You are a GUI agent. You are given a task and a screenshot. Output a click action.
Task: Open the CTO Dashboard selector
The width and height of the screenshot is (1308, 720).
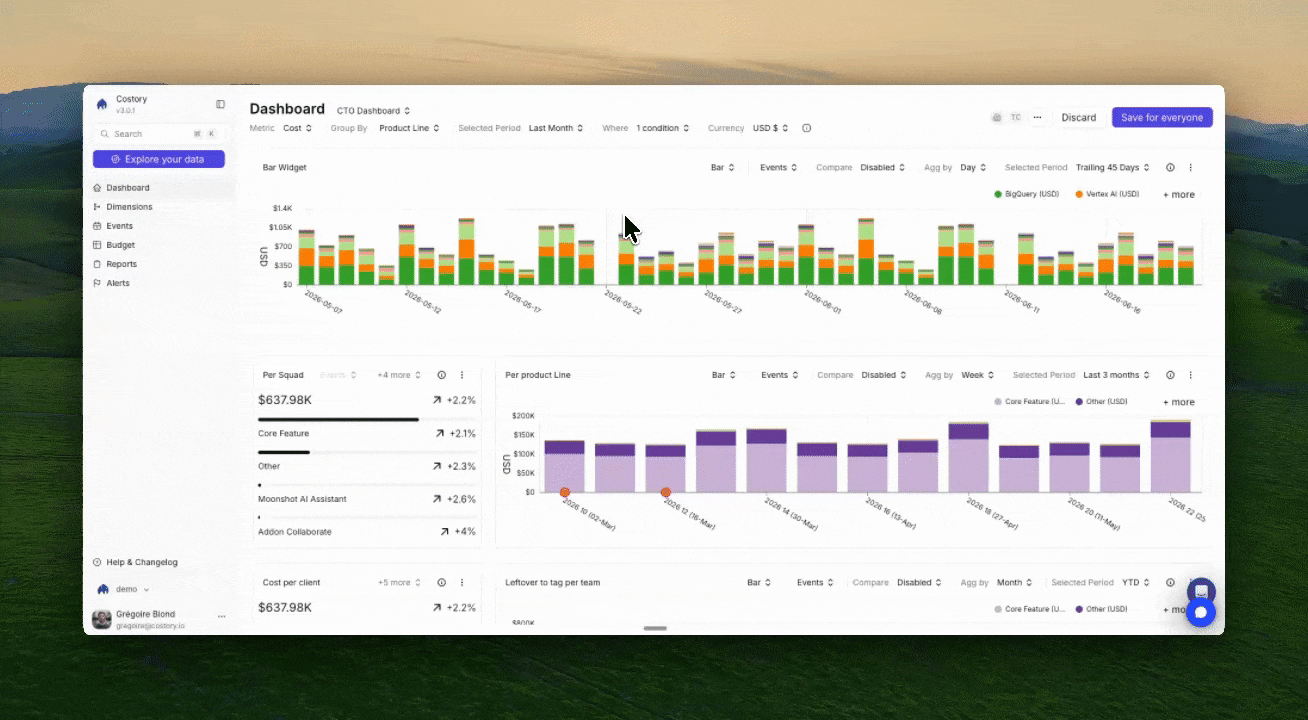click(374, 111)
